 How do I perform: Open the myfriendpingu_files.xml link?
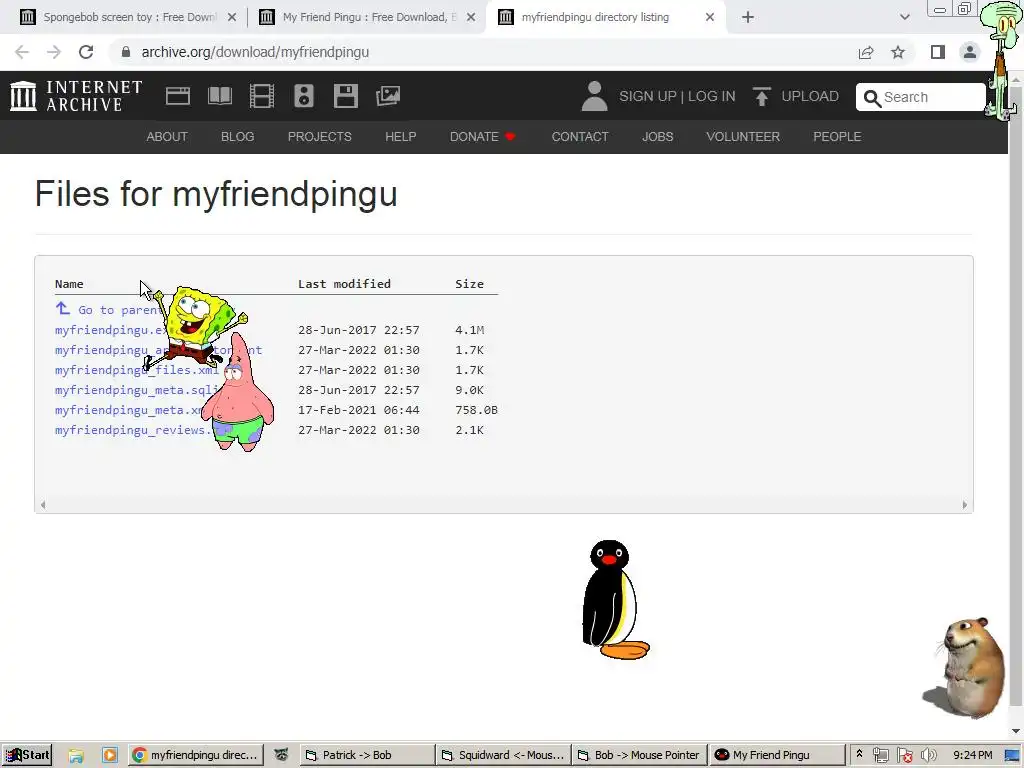click(x=137, y=370)
